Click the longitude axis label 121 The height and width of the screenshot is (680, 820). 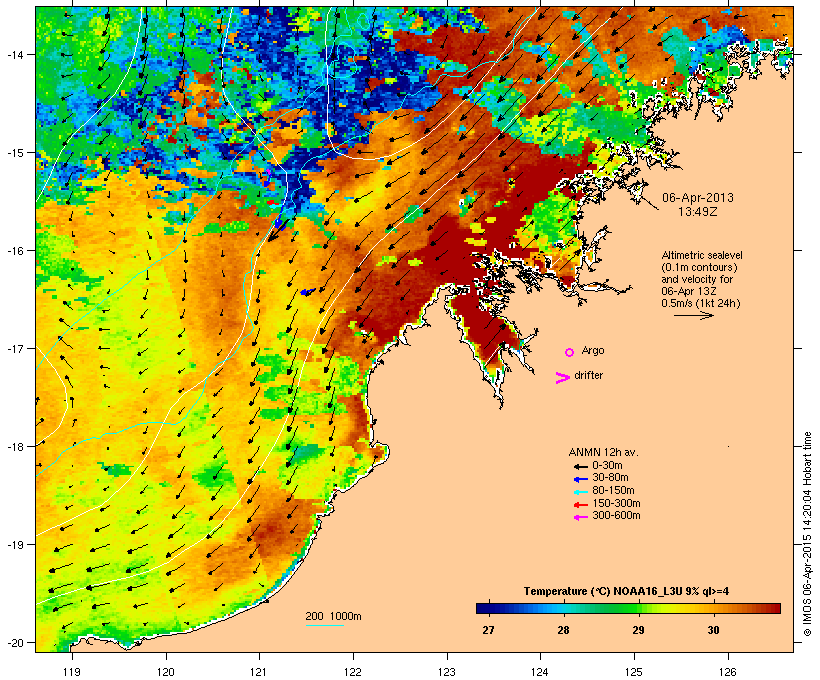(x=259, y=672)
